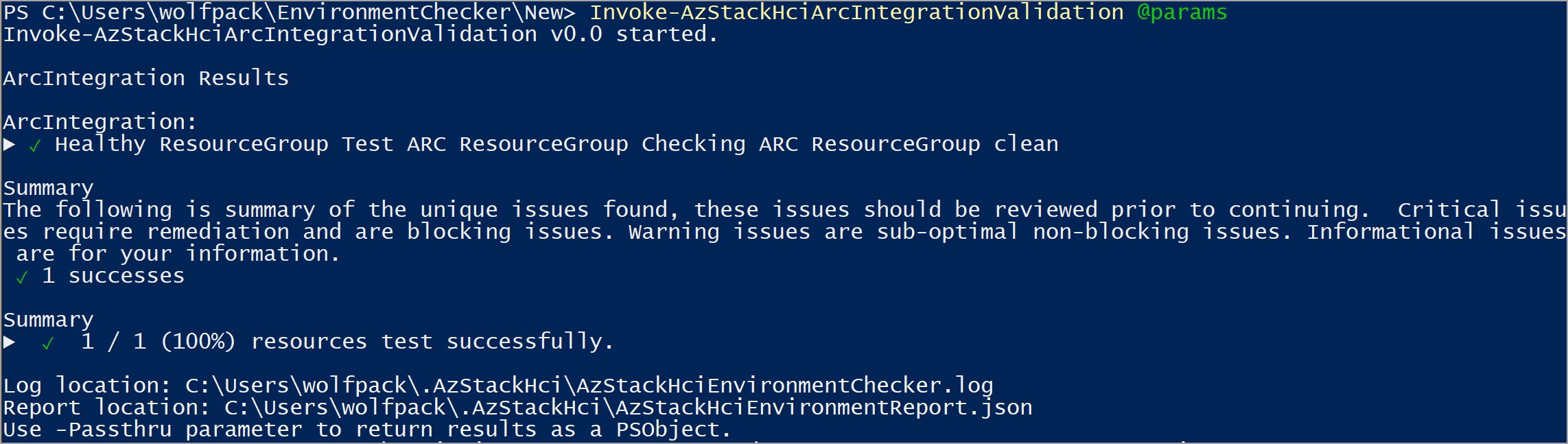Image resolution: width=1568 pixels, height=444 pixels.
Task: Click the ArcIntegration: section label
Action: pos(100,122)
